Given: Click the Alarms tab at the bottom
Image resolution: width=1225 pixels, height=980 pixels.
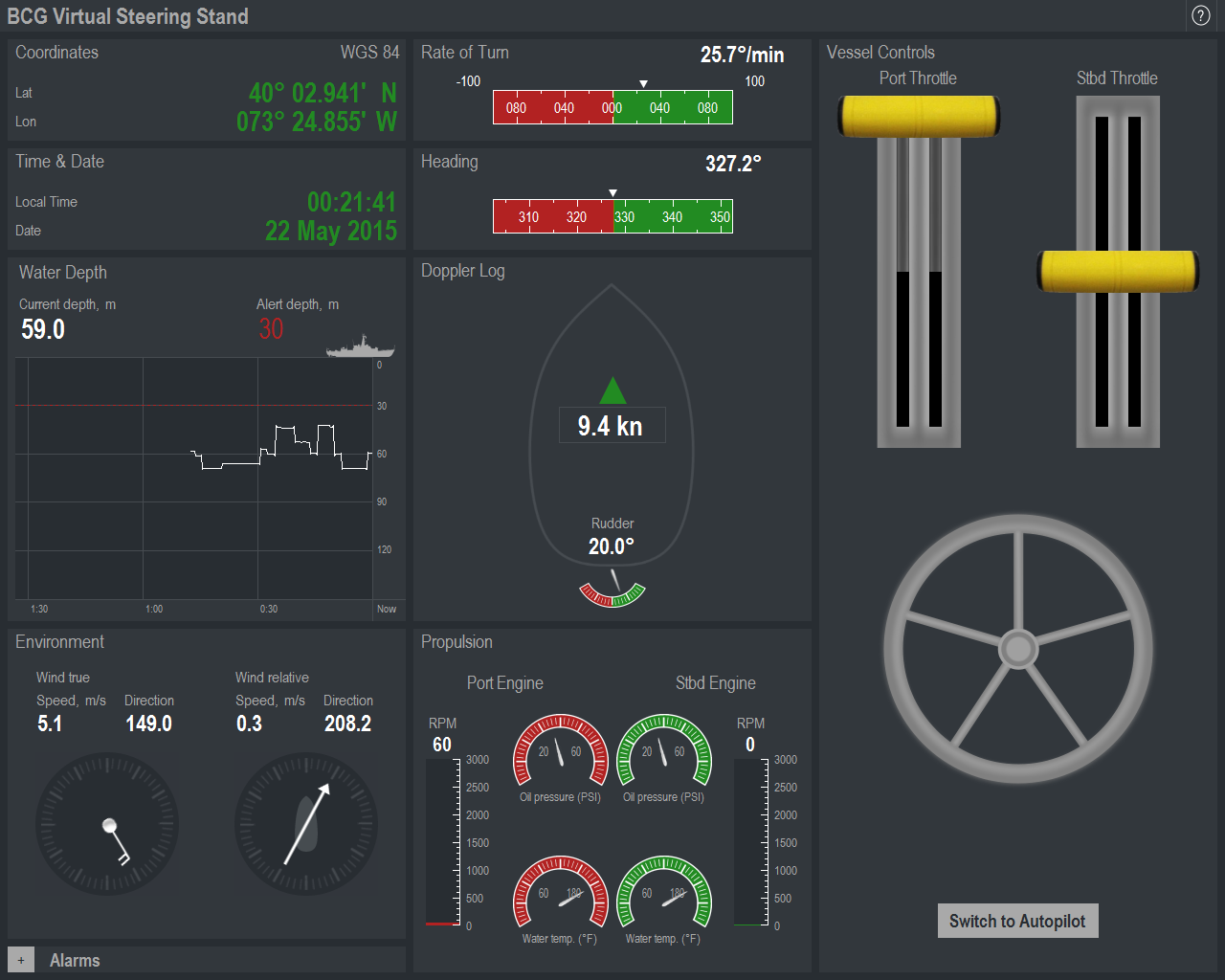Looking at the screenshot, I should tap(75, 960).
